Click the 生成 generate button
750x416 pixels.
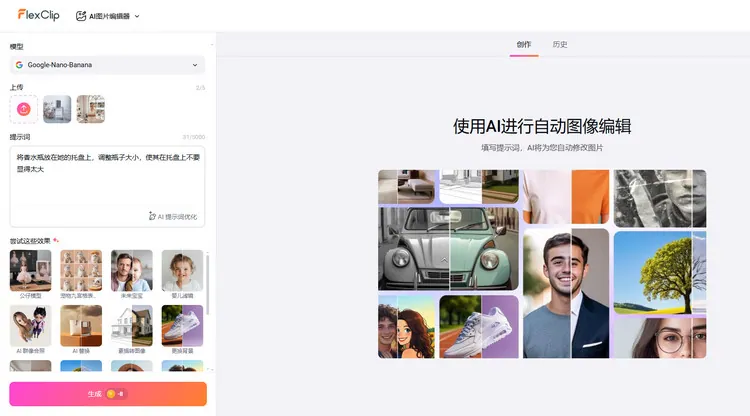(108, 394)
